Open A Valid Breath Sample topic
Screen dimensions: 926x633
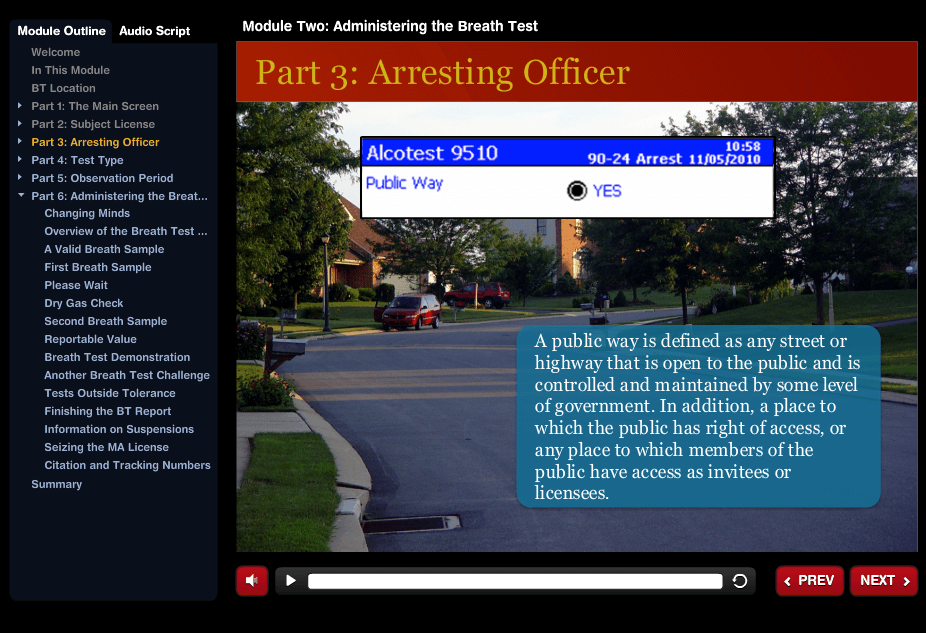click(104, 249)
